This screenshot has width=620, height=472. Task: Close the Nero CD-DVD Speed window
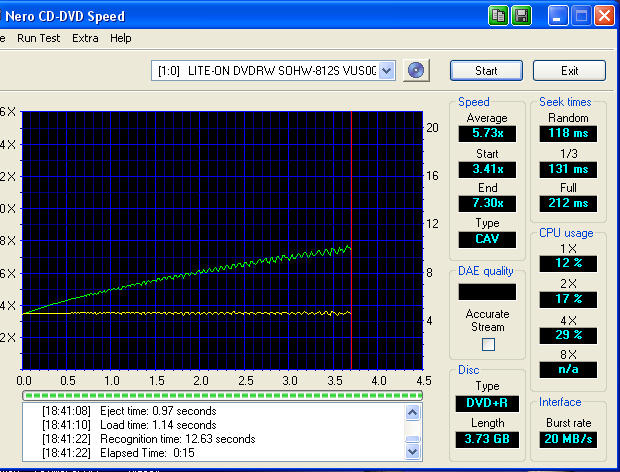click(604, 16)
